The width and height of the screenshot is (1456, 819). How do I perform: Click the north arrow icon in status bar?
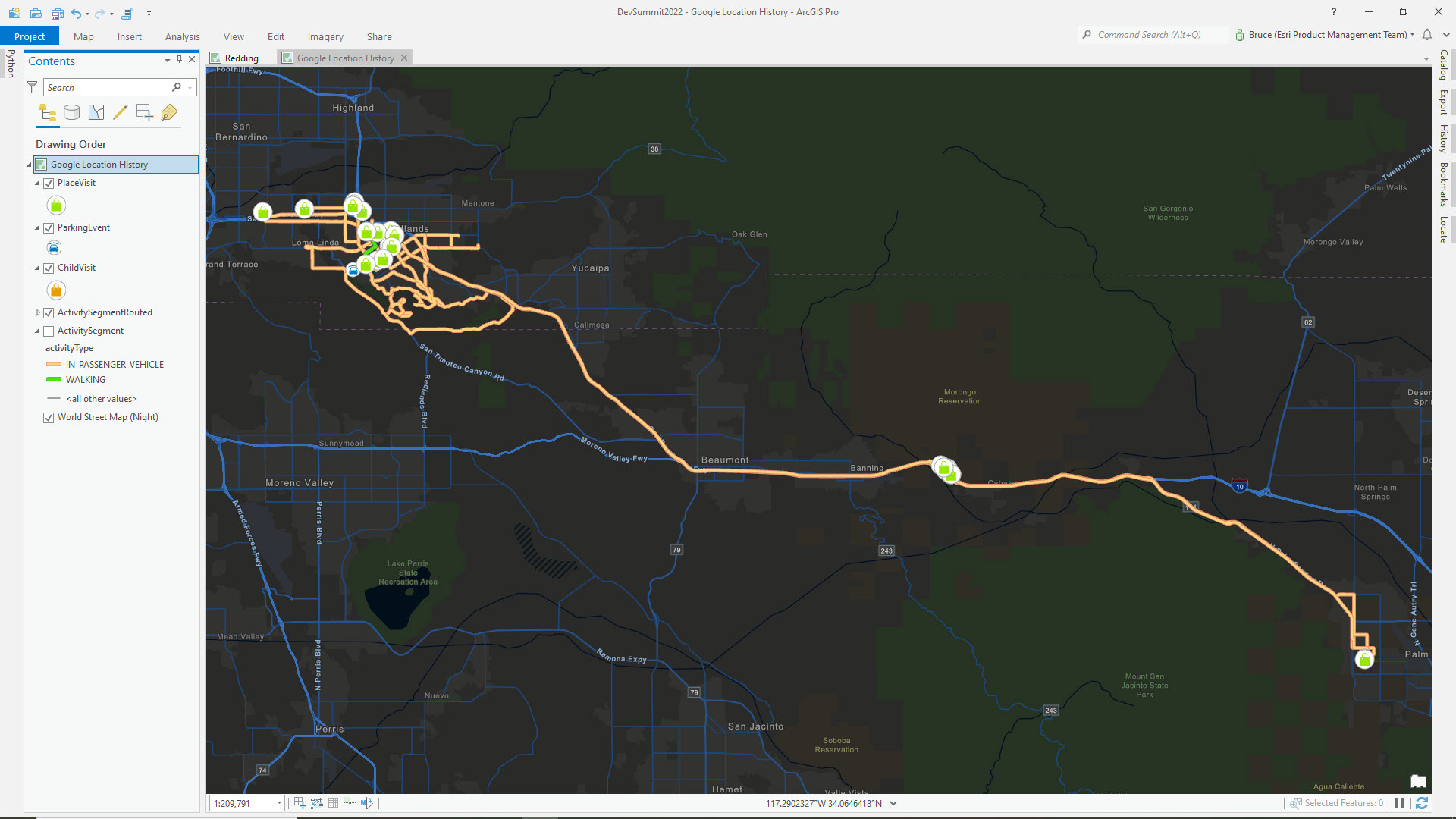tap(366, 802)
